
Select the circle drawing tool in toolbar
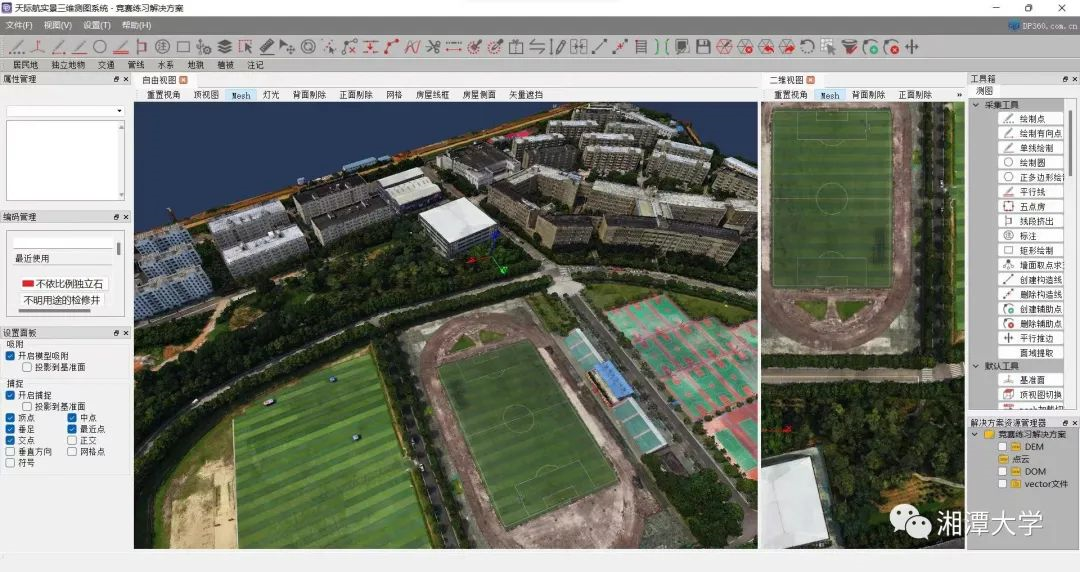pyautogui.click(x=100, y=46)
